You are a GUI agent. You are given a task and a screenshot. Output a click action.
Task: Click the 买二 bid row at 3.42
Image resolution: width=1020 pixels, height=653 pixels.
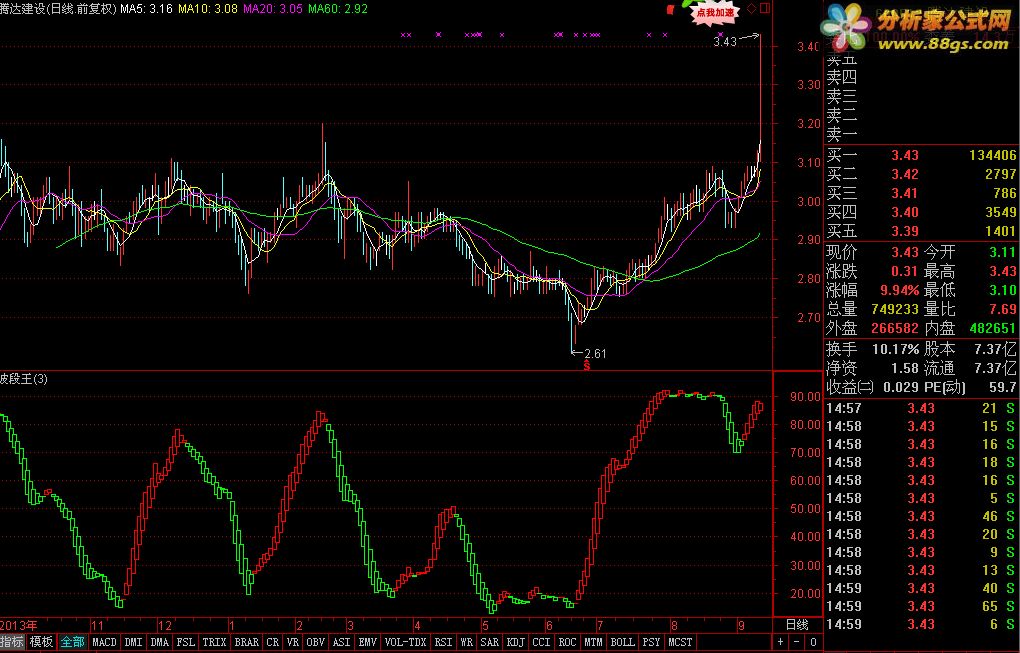pyautogui.click(x=921, y=174)
